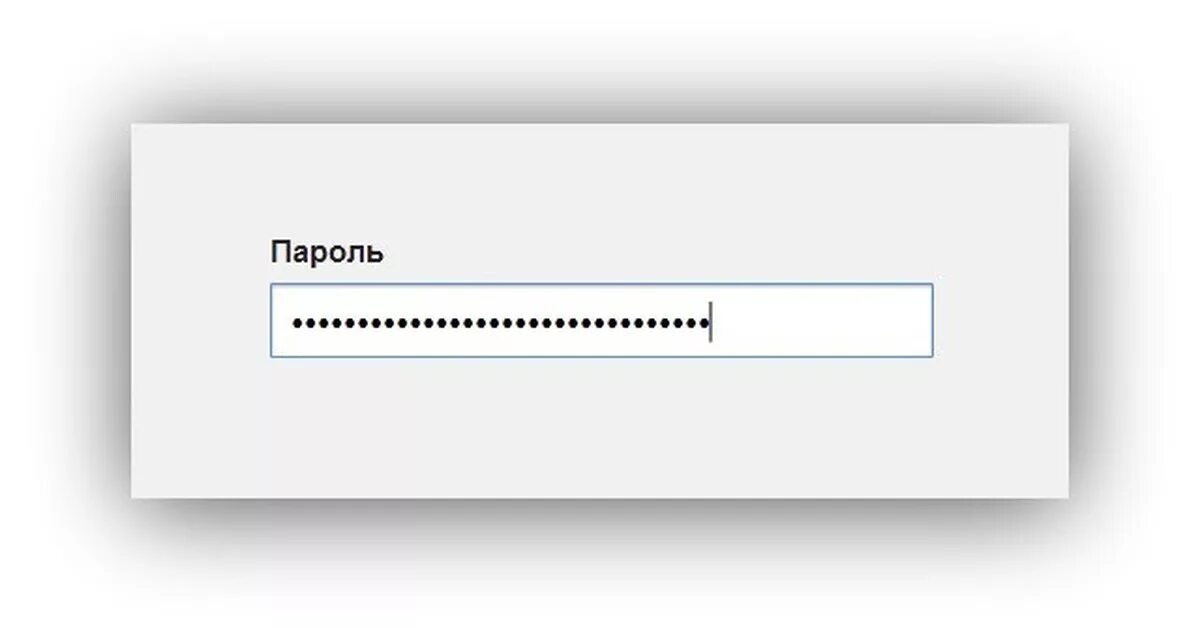The width and height of the screenshot is (1200, 628).
Task: Place cursor at the blinking text caret
Action: tap(710, 322)
